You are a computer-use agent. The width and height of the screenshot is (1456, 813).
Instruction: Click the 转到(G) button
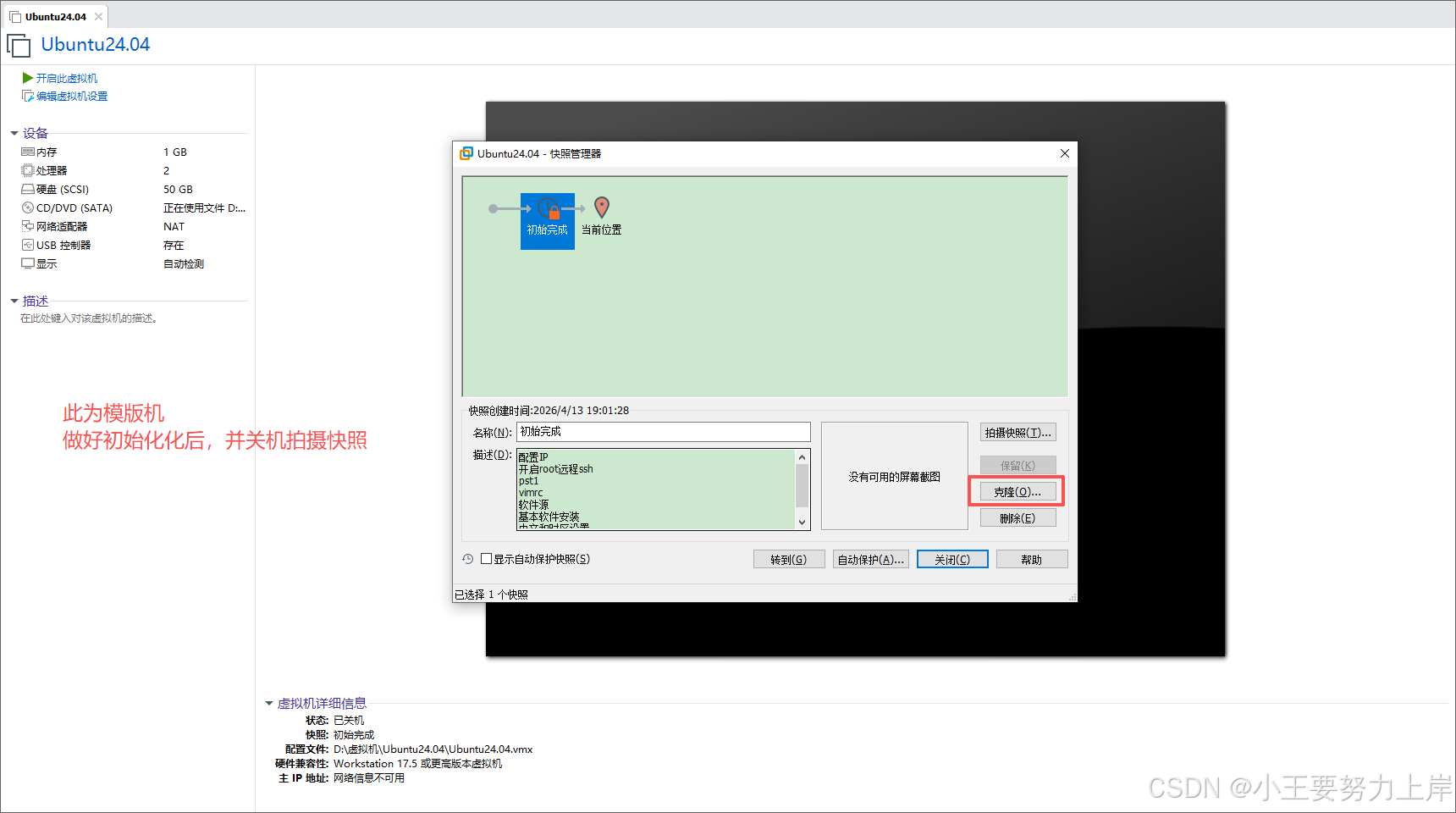[x=789, y=560]
